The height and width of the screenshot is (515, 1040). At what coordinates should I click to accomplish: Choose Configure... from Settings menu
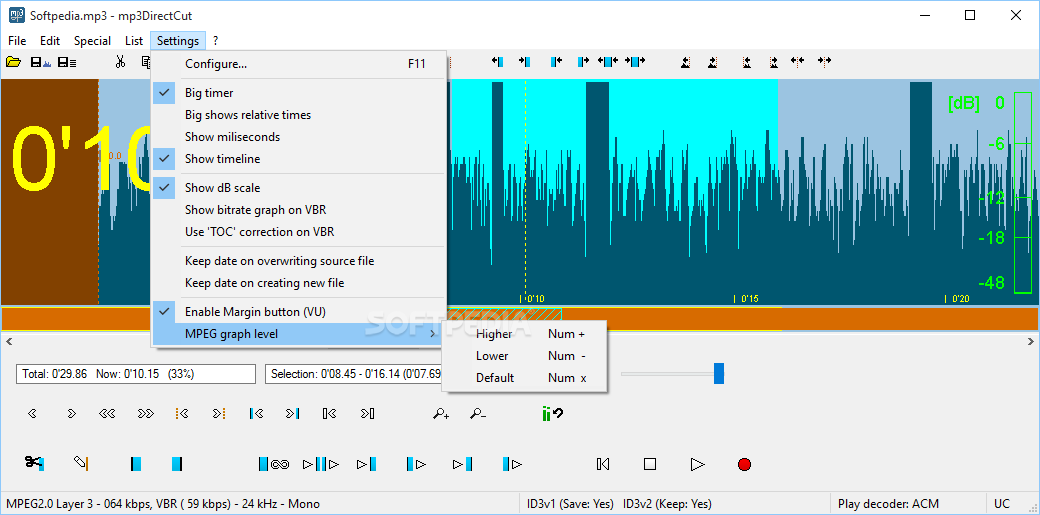click(299, 64)
